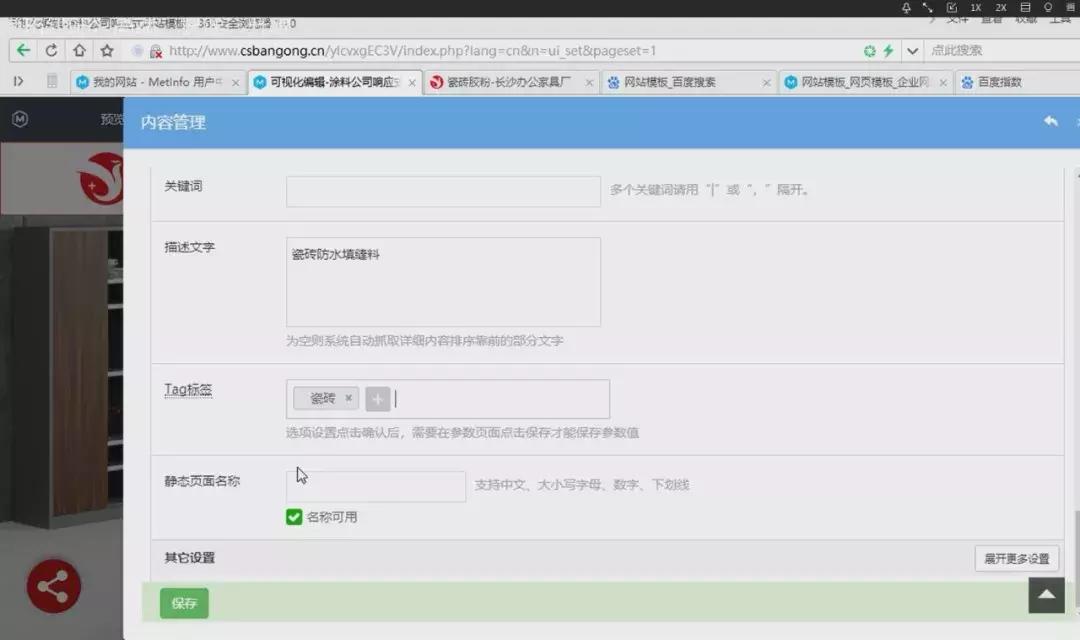
Task: Click the 预览 link in the dark header
Action: 108,119
